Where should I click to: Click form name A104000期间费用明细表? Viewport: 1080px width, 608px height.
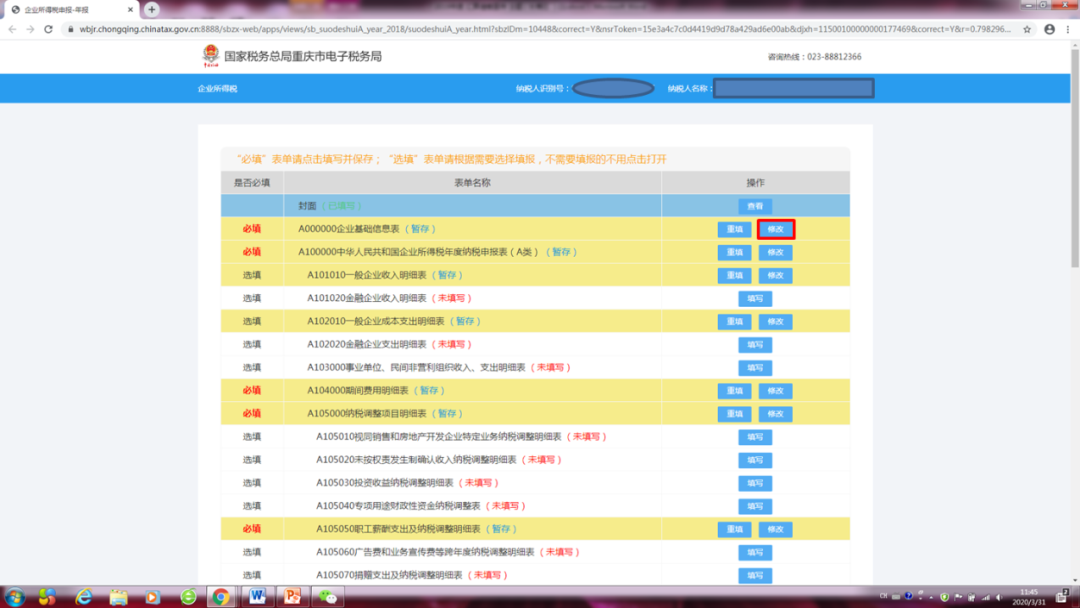[x=357, y=390]
